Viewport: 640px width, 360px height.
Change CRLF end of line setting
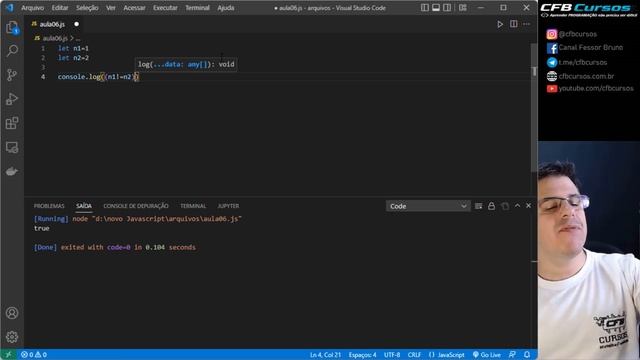(414, 355)
